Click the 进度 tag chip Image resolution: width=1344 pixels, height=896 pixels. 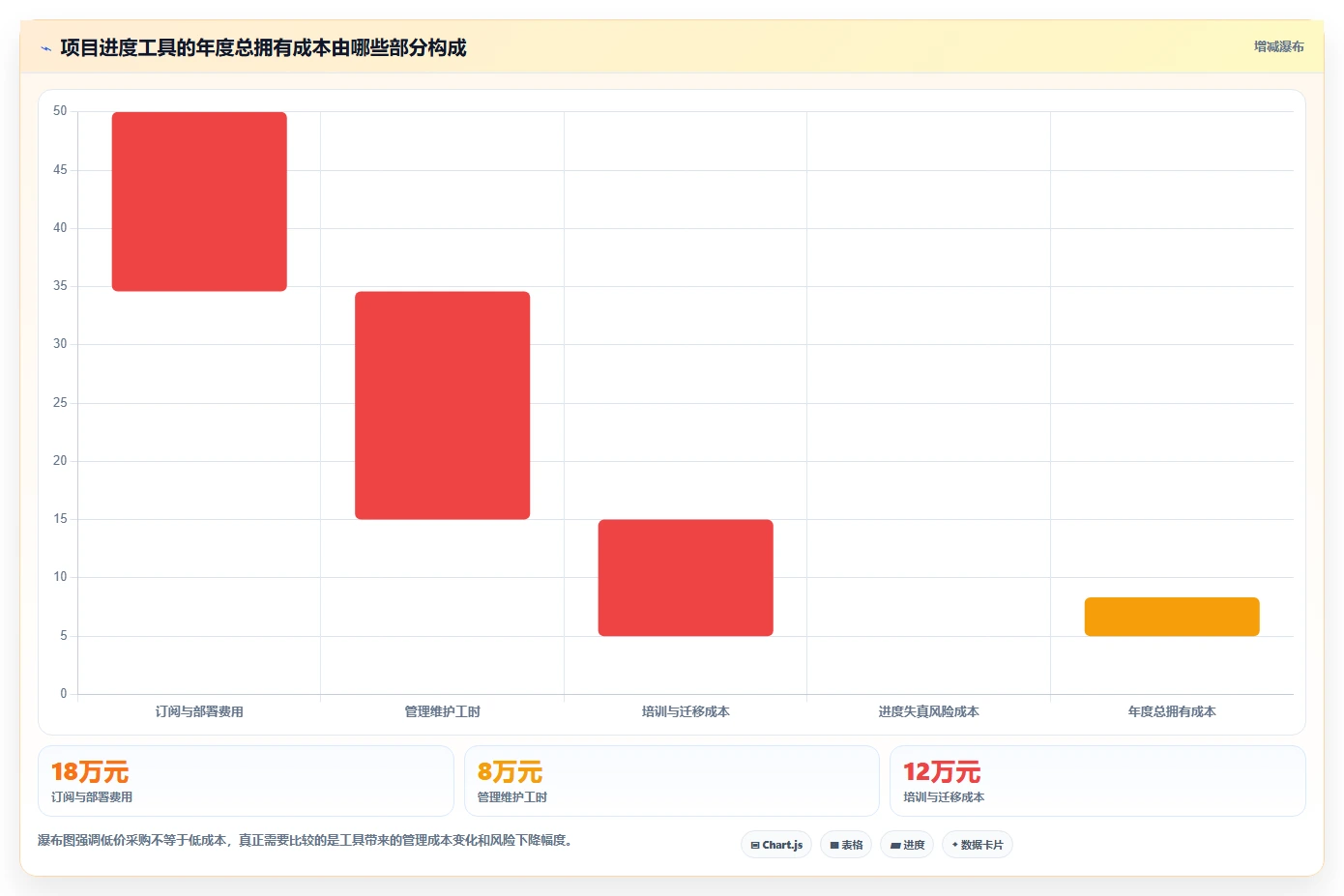(907, 845)
